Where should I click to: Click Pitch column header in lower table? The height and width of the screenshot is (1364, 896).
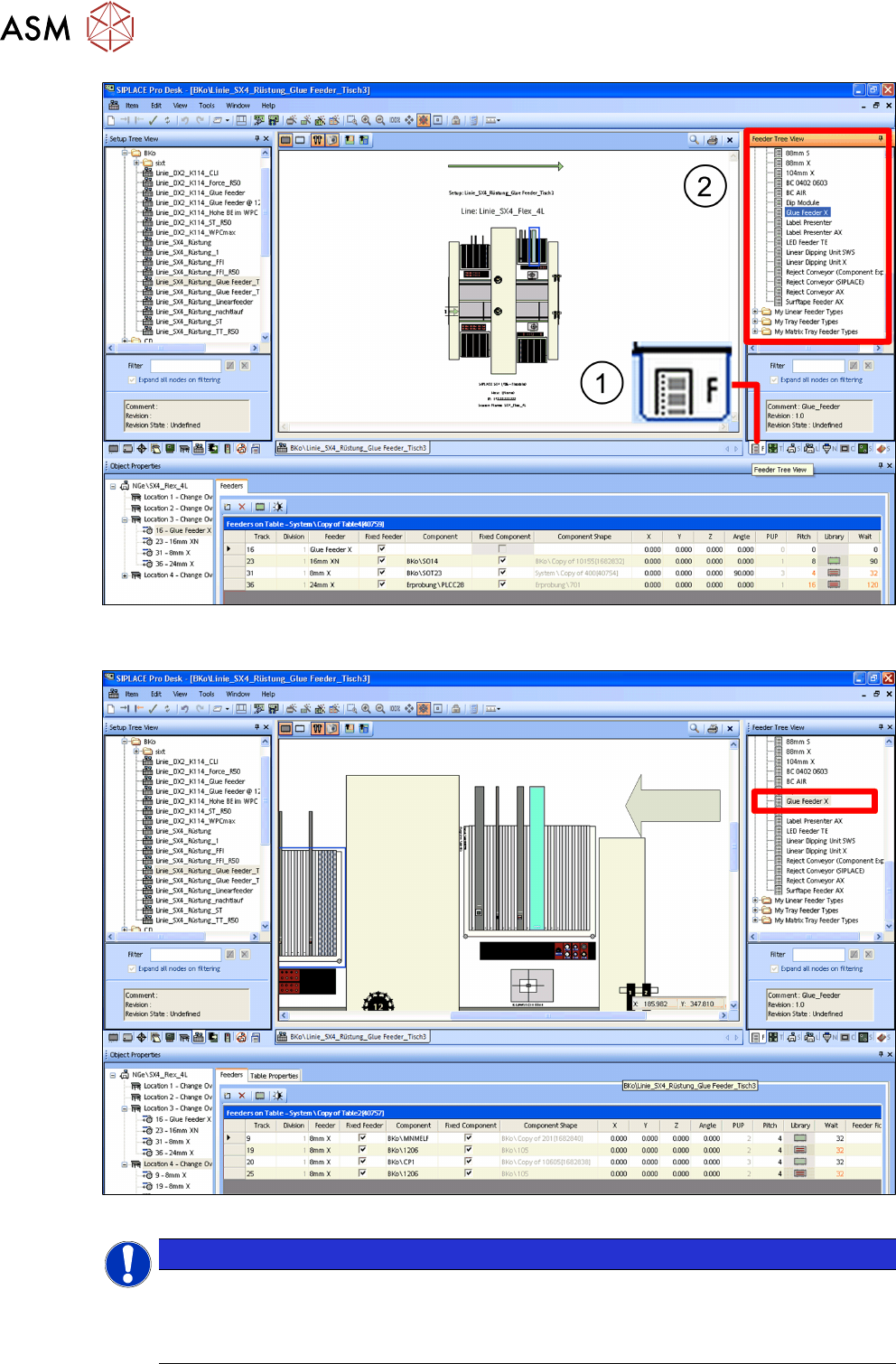[x=770, y=1126]
